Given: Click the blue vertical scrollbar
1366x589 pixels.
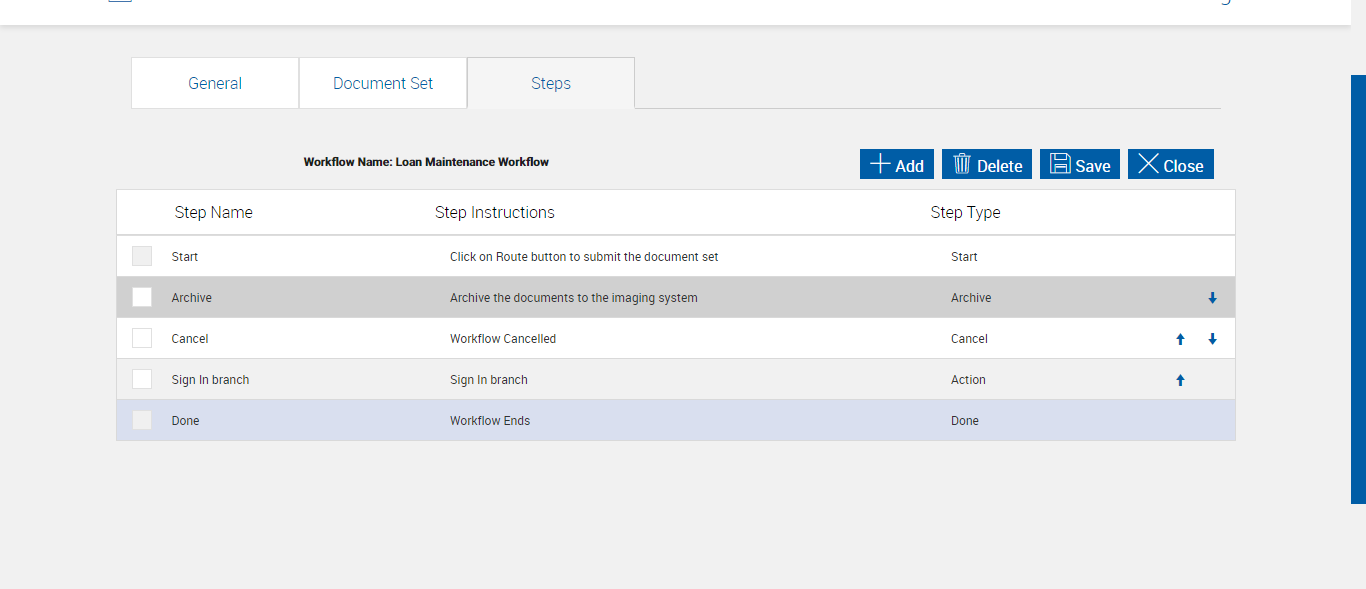Looking at the screenshot, I should point(1358,290).
